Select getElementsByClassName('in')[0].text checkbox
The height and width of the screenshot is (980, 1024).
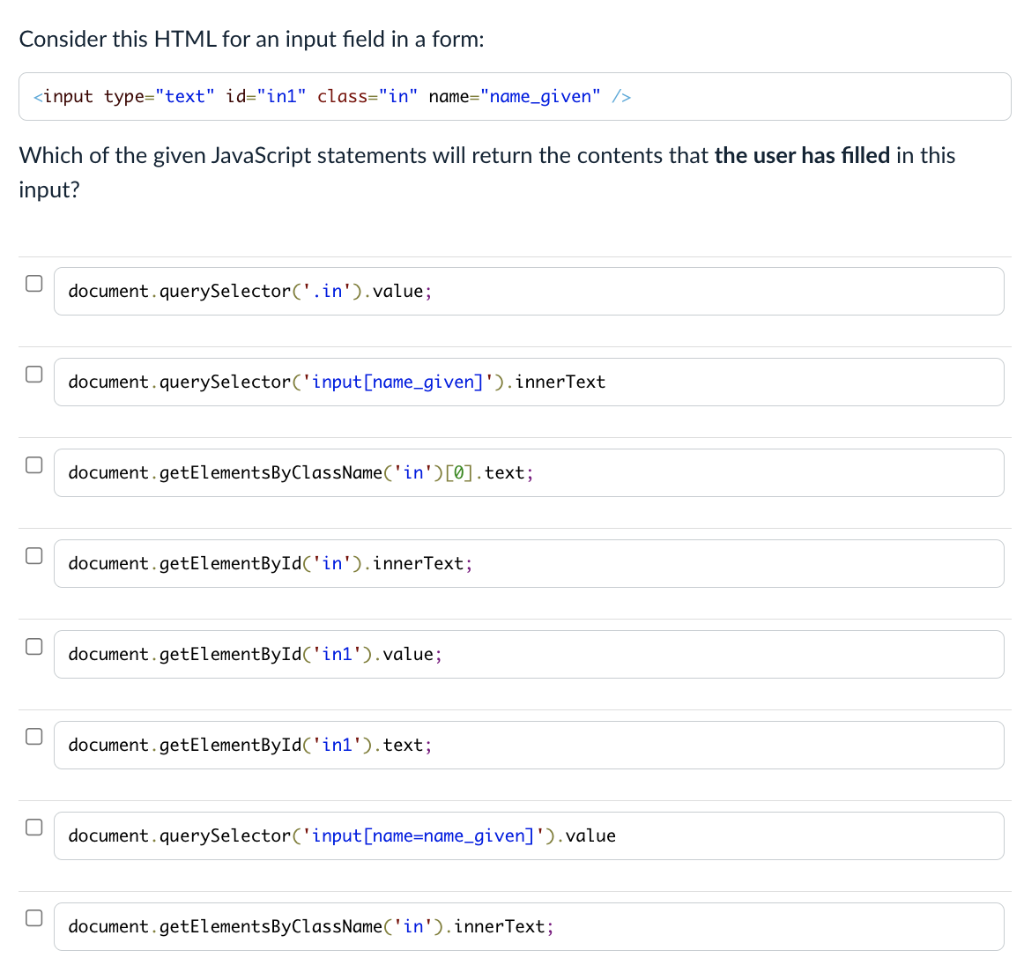(34, 465)
